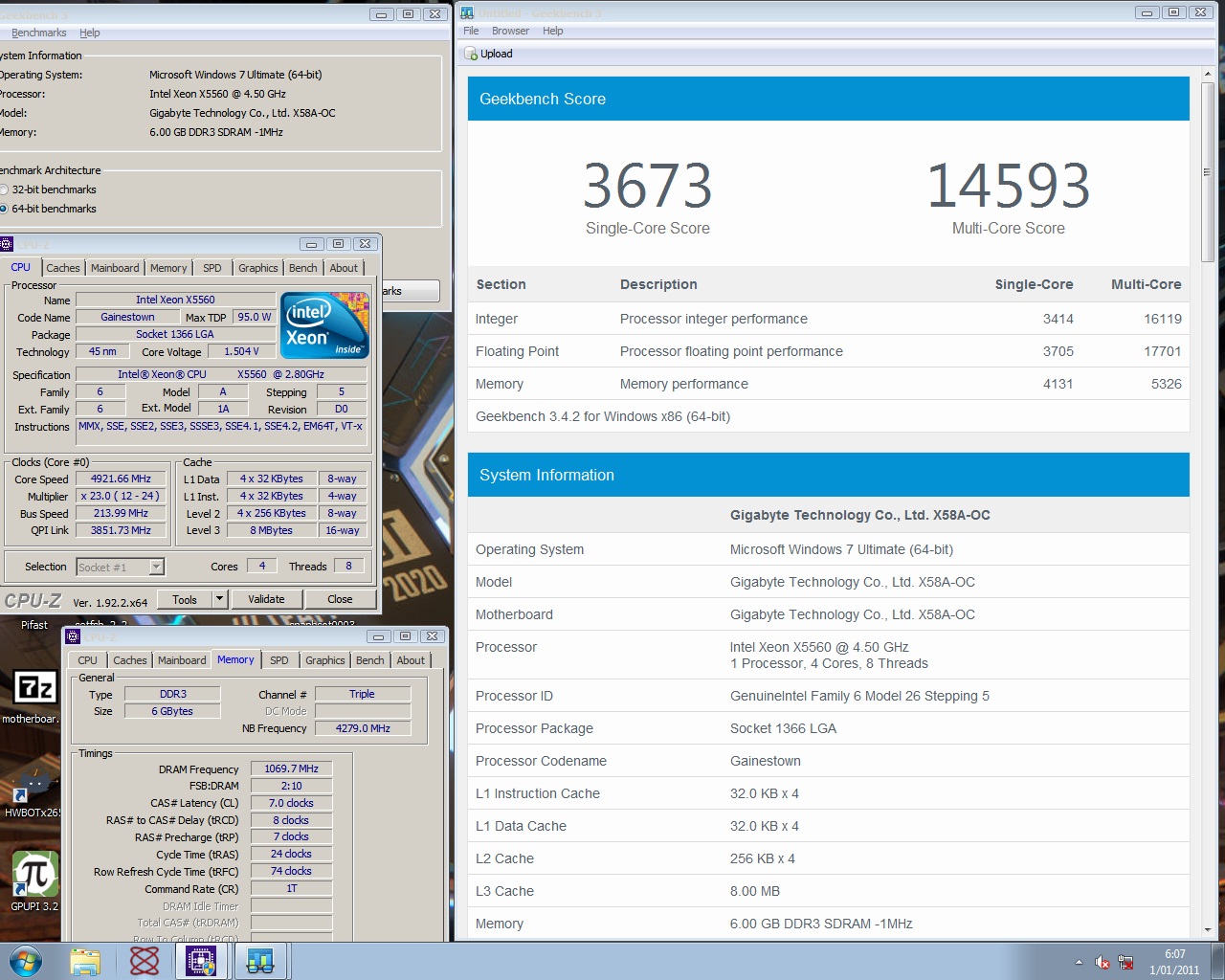Switch to Geekbench via its taskbar icon
The width and height of the screenshot is (1225, 980).
260,961
